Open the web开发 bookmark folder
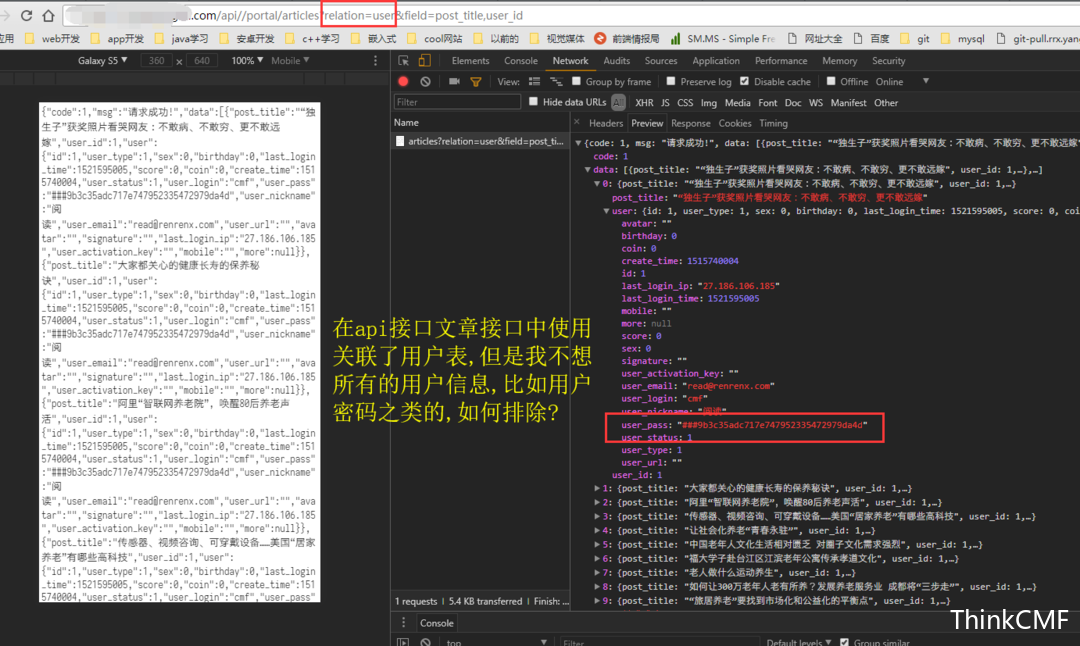 point(54,39)
